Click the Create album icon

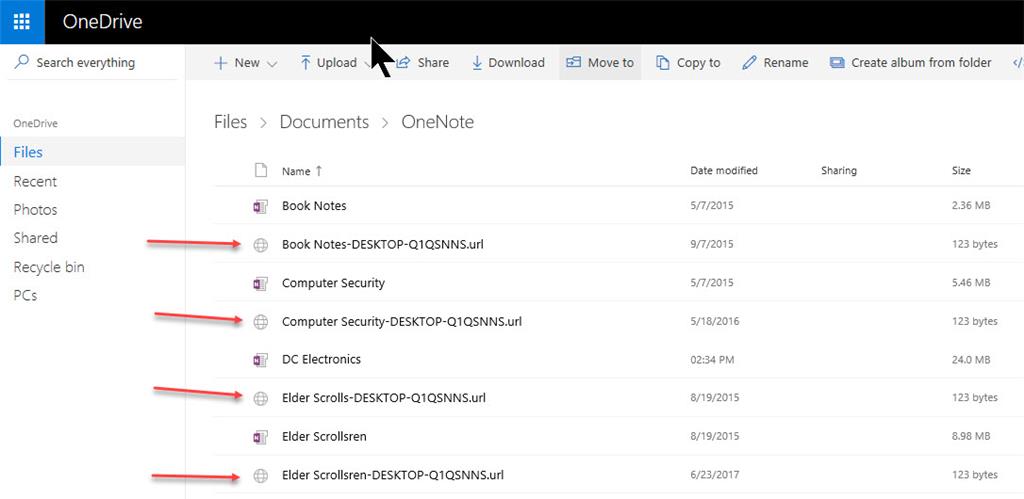837,63
